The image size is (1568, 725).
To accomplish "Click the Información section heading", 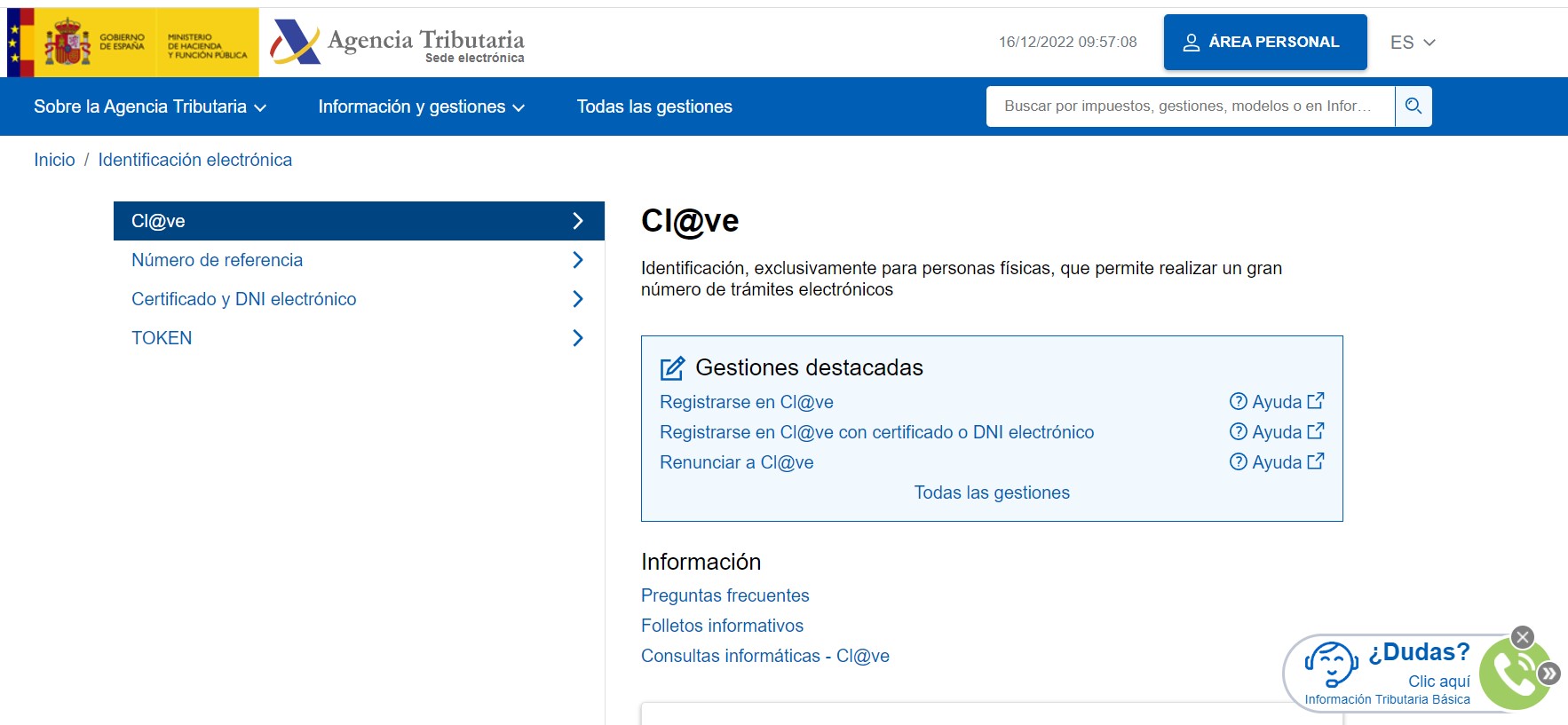I will point(701,562).
